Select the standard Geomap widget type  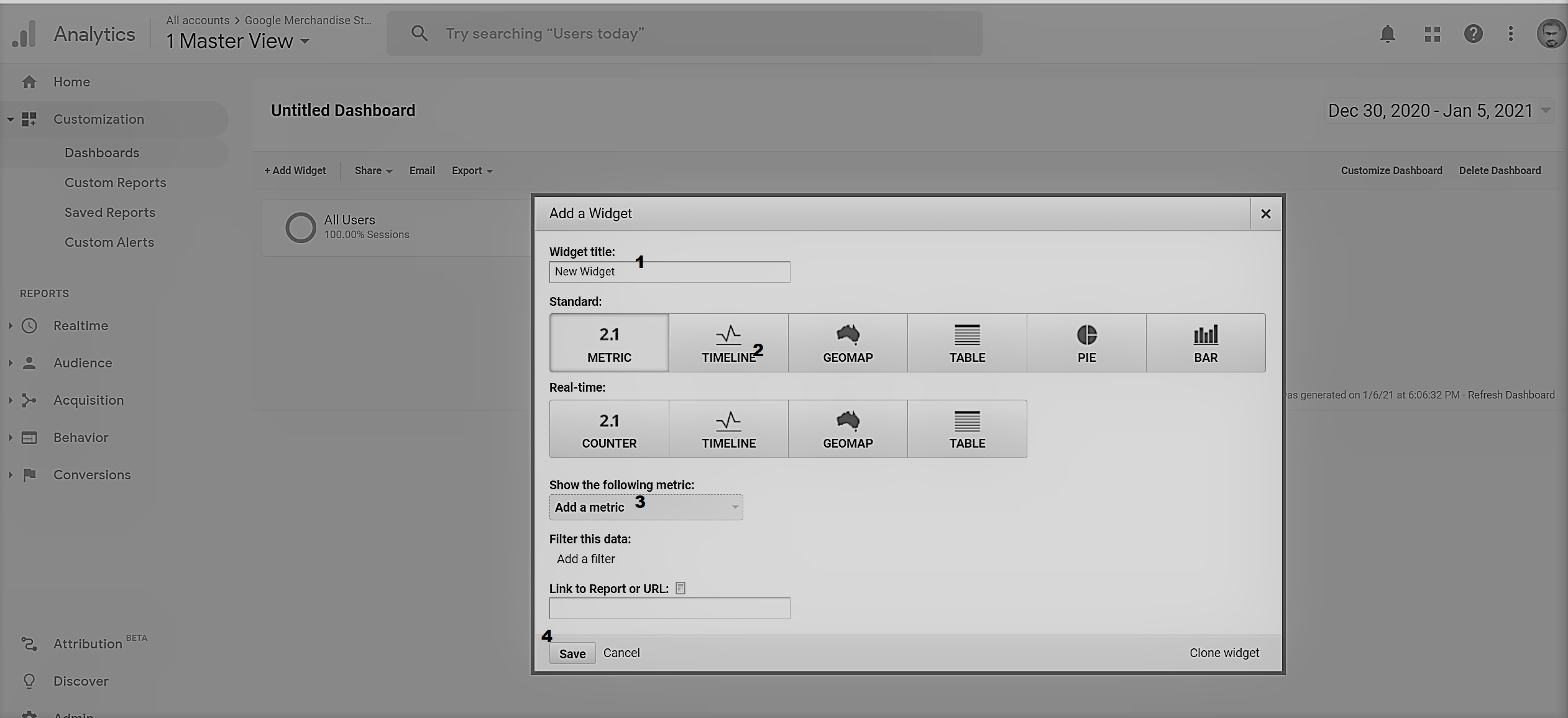(x=848, y=343)
